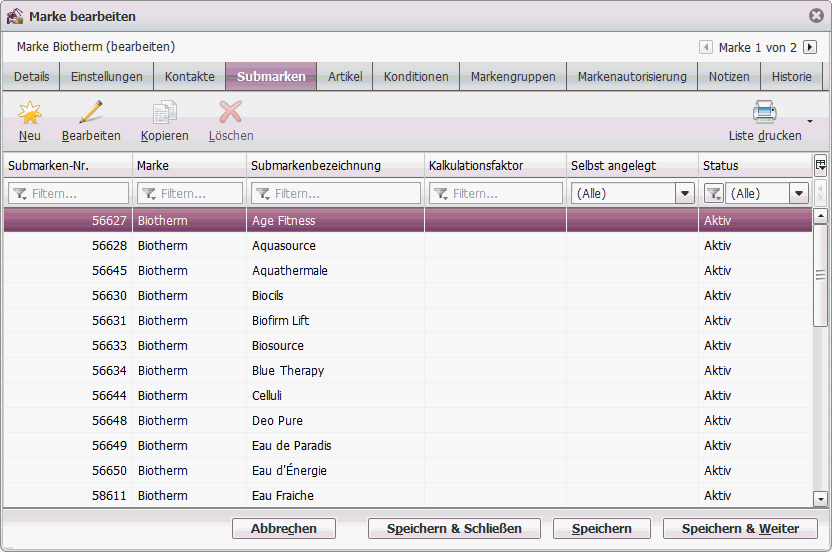Click the Kalkulationsfaktor filter field
The image size is (832, 552).
click(496, 194)
